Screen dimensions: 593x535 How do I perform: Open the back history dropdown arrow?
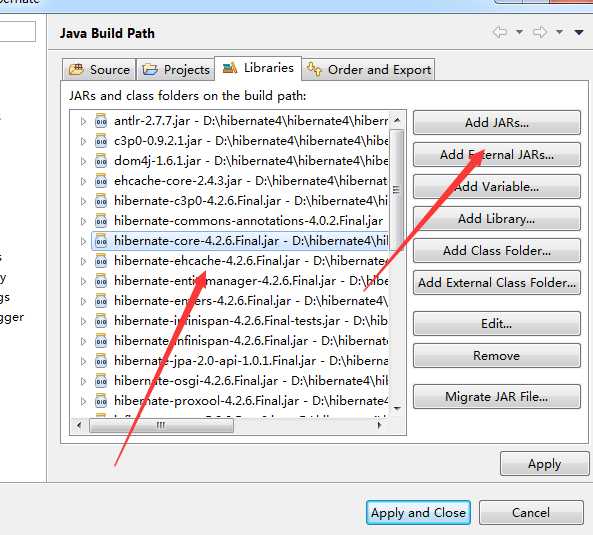pyautogui.click(x=520, y=32)
